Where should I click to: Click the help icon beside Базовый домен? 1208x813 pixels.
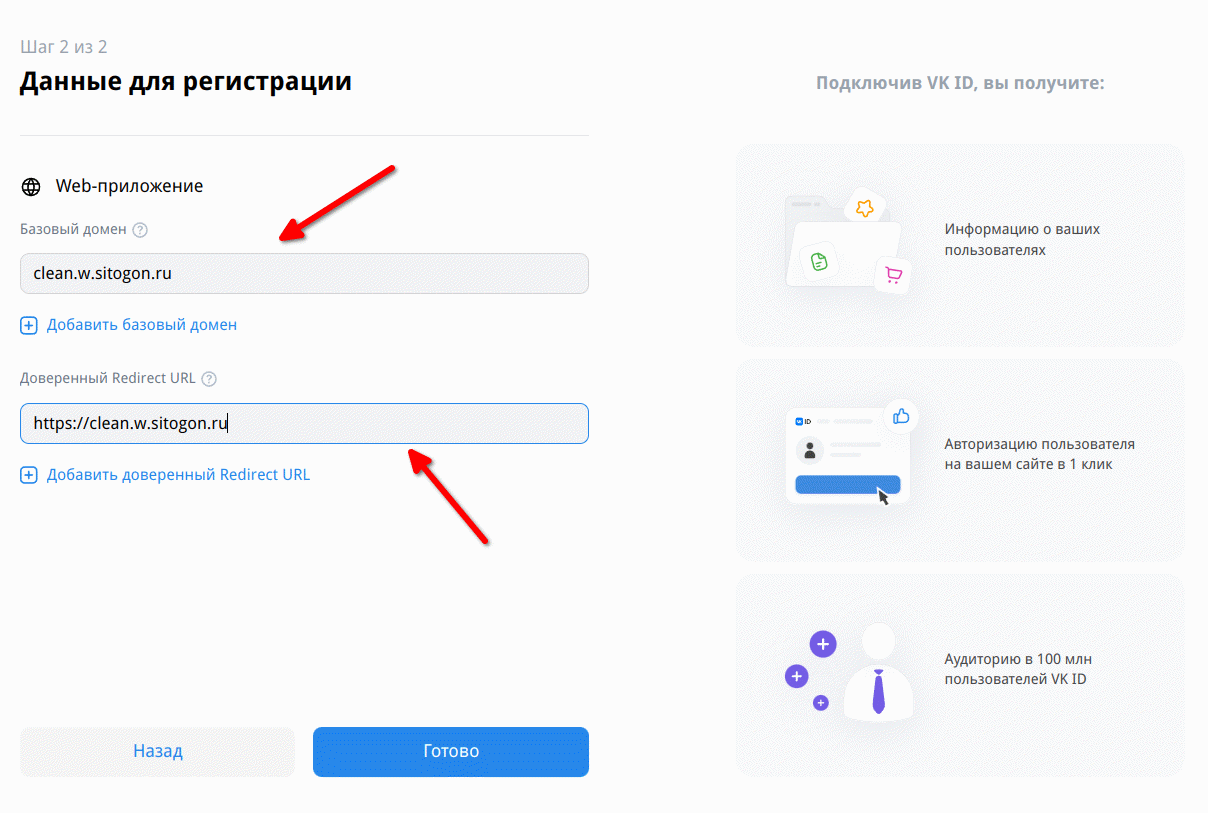click(140, 230)
